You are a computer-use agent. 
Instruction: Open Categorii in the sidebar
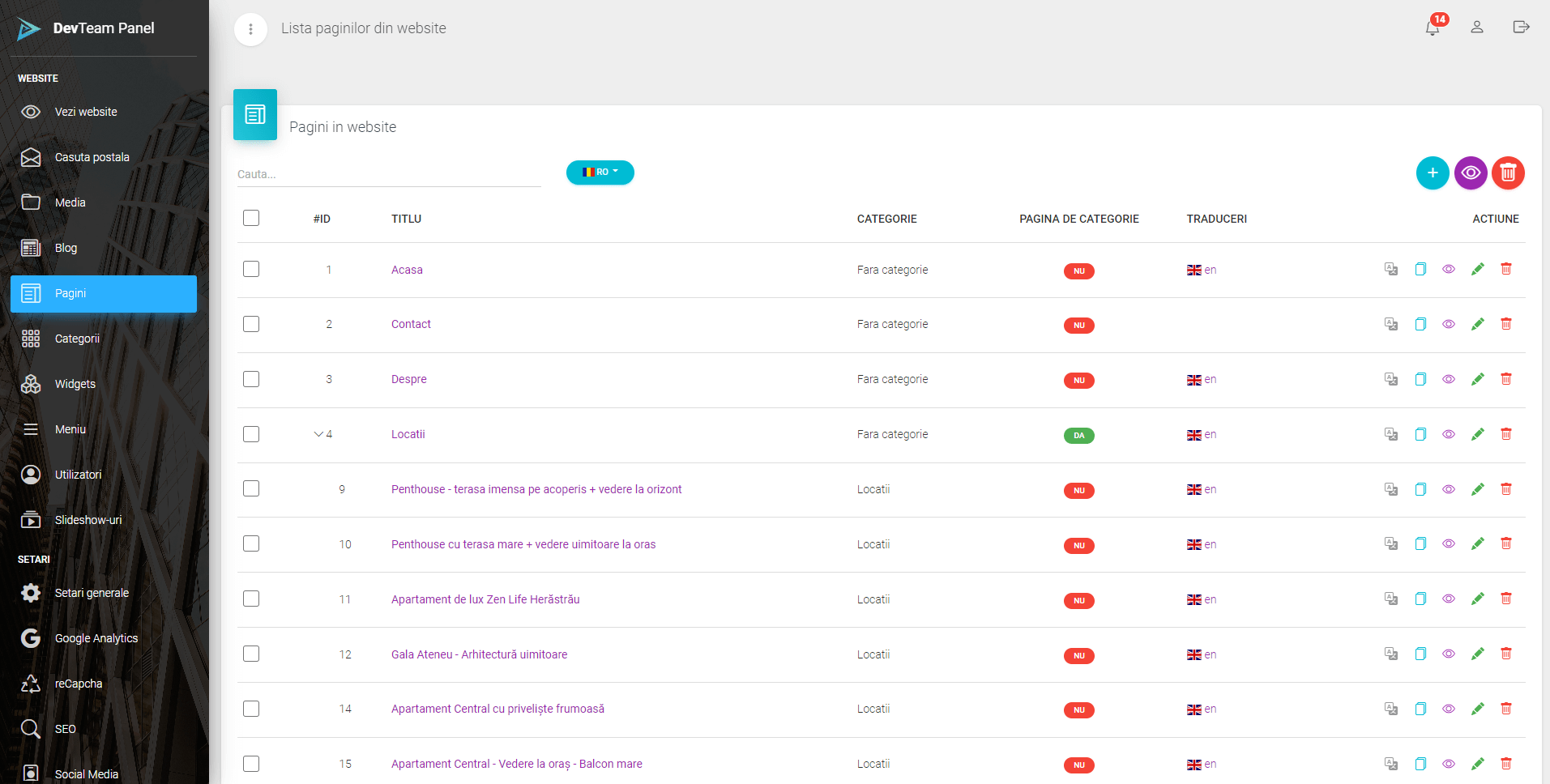pos(77,339)
